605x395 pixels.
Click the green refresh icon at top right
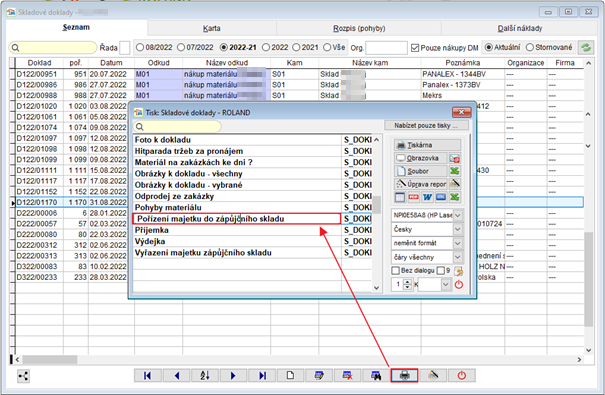click(586, 48)
